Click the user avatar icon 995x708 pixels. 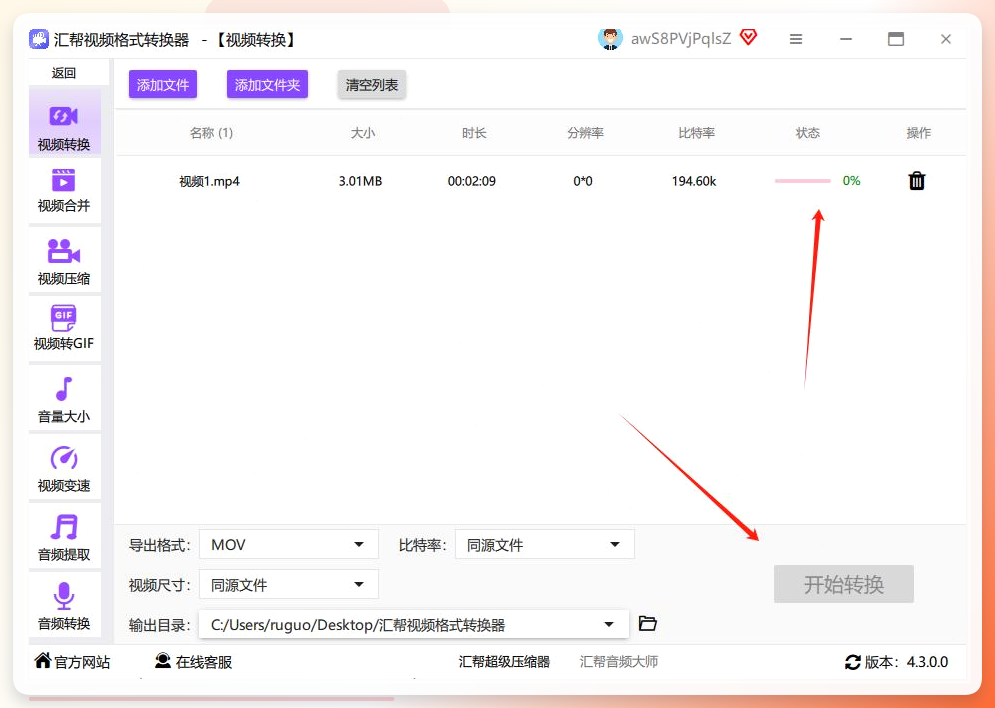tap(610, 39)
